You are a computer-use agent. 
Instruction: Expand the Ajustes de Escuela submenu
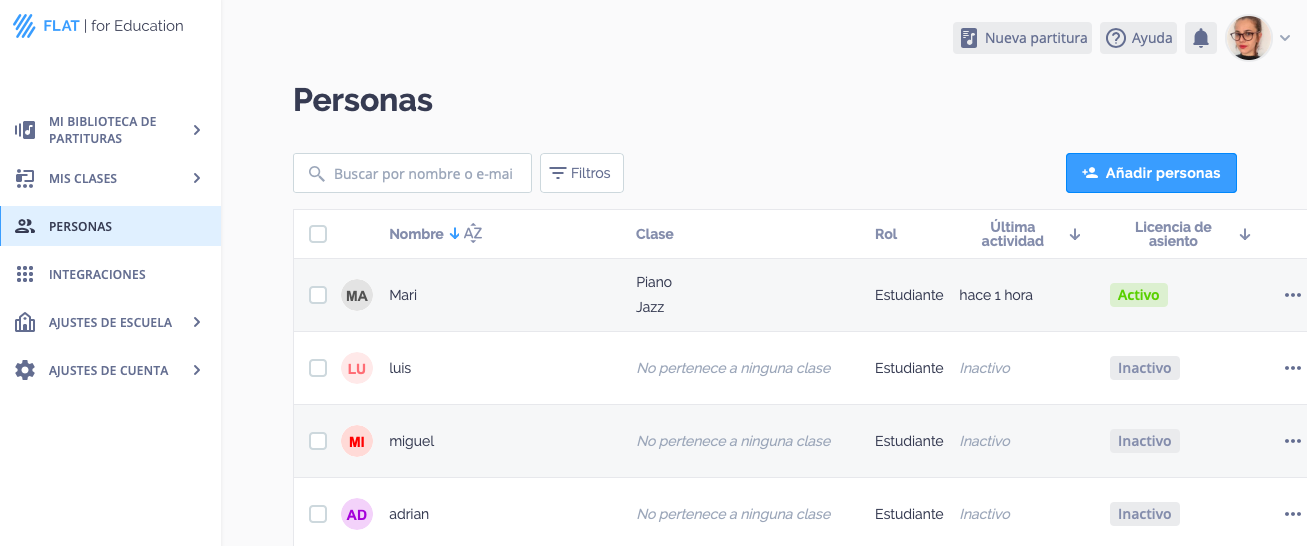197,322
